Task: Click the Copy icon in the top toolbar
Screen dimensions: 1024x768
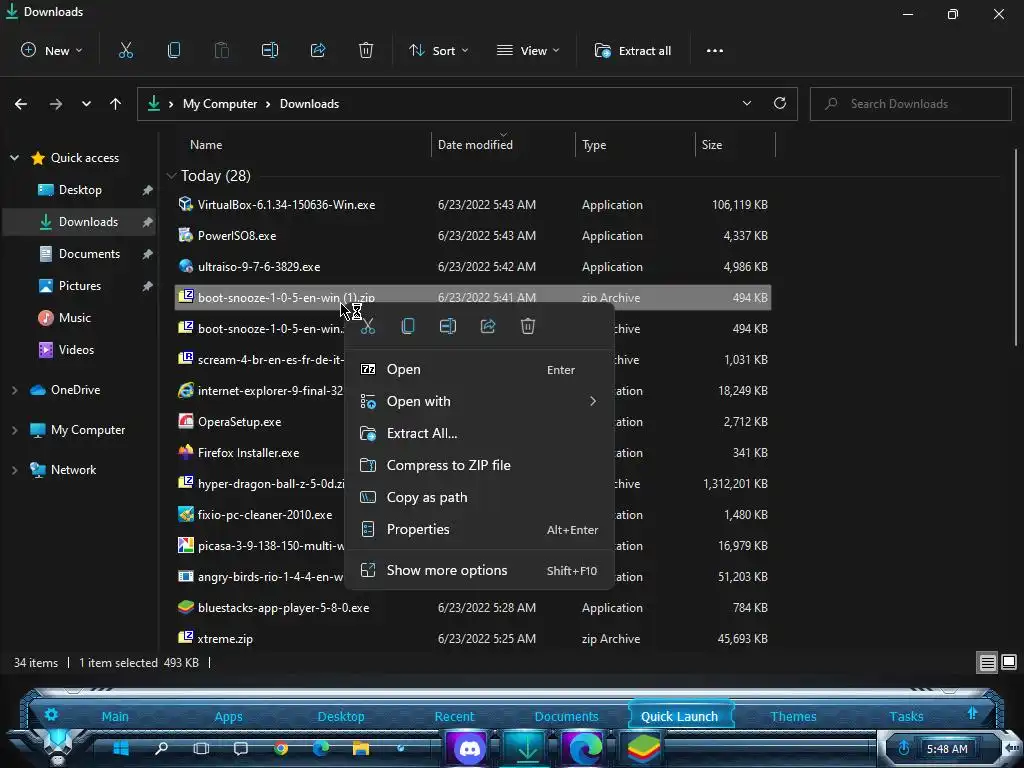Action: click(174, 50)
